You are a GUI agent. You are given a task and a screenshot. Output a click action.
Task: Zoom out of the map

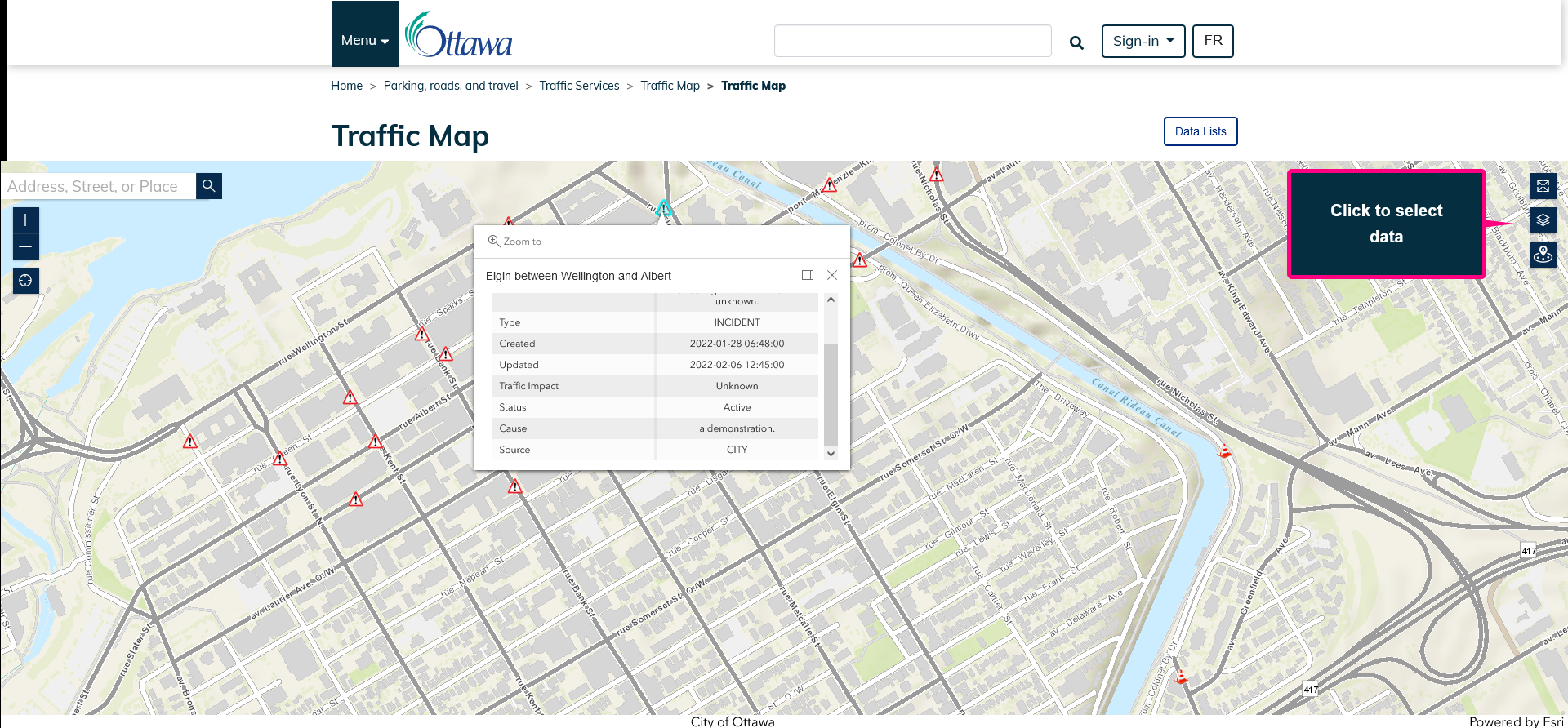[x=25, y=246]
